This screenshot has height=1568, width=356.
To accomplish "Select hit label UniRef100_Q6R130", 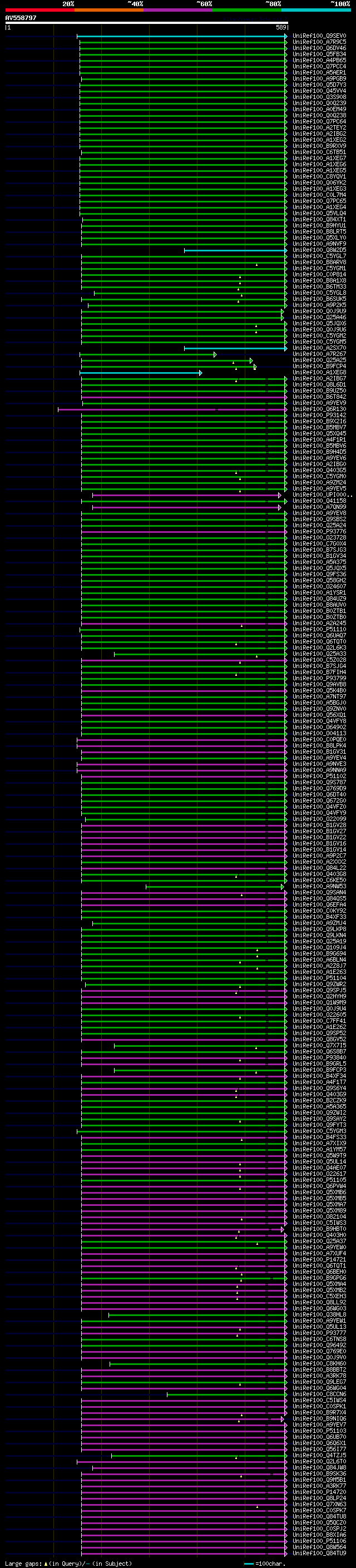I will point(319,409).
